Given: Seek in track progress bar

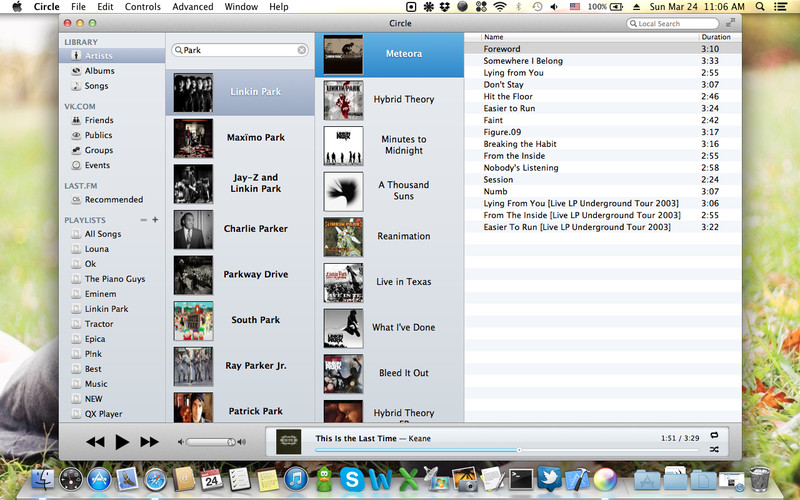Looking at the screenshot, I should coord(507,450).
